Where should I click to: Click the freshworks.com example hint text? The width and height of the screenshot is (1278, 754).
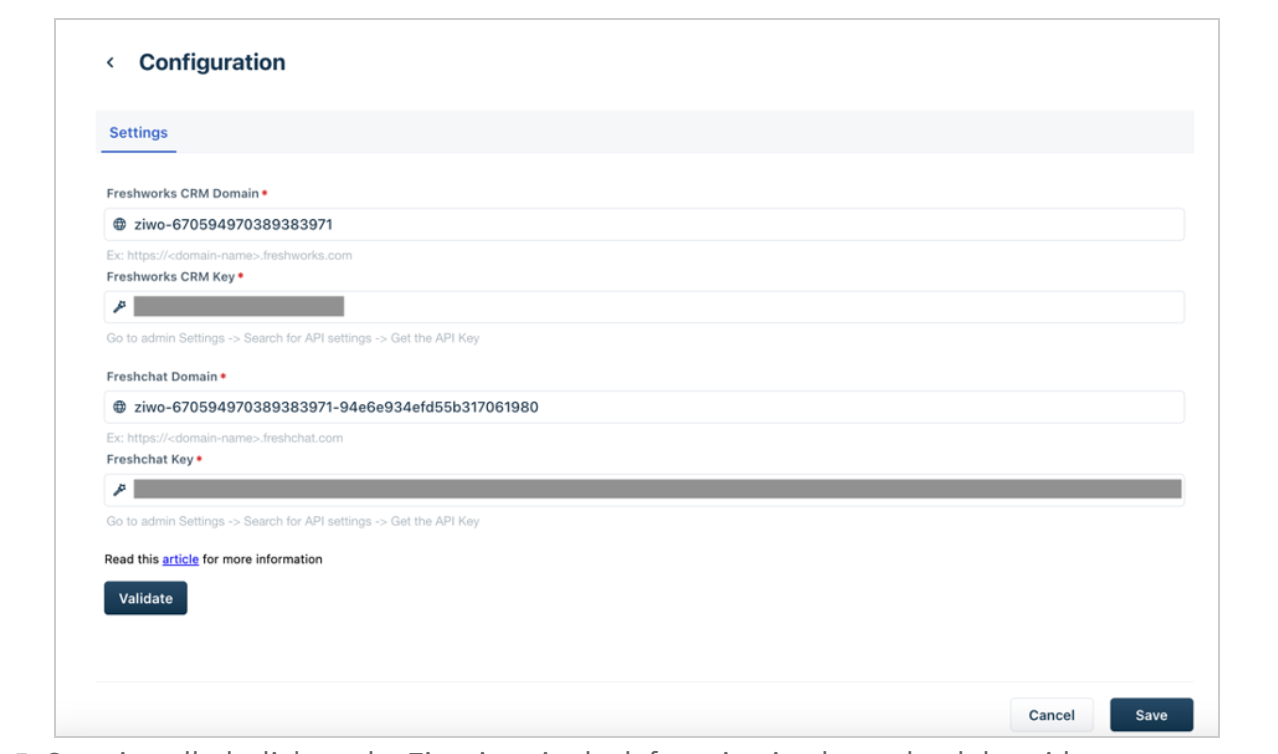229,255
